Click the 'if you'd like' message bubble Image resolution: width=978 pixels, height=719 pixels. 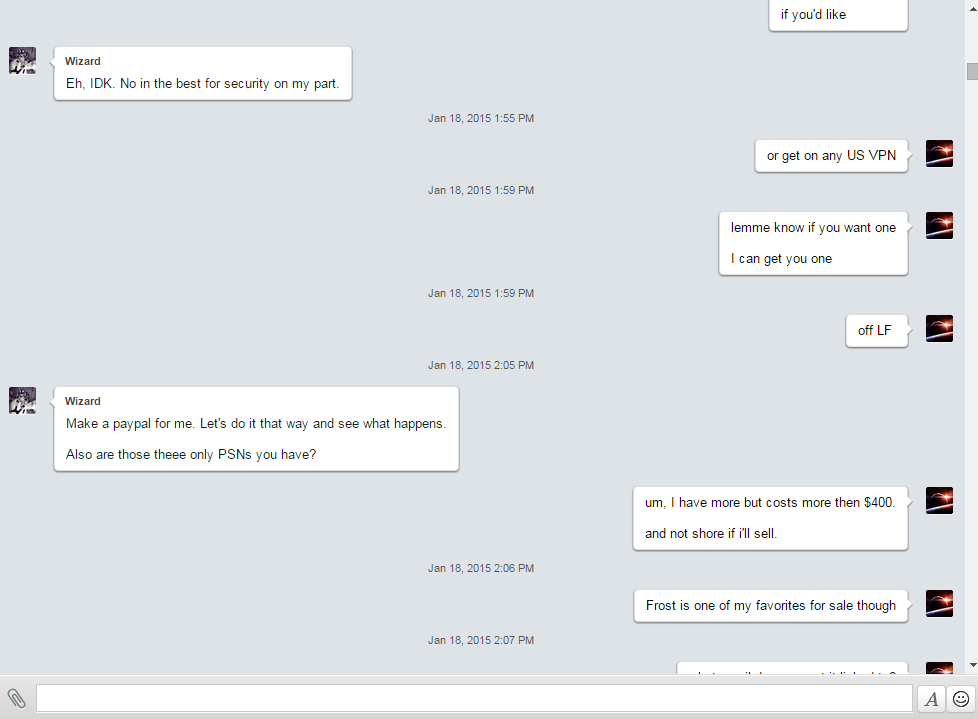pyautogui.click(x=838, y=15)
